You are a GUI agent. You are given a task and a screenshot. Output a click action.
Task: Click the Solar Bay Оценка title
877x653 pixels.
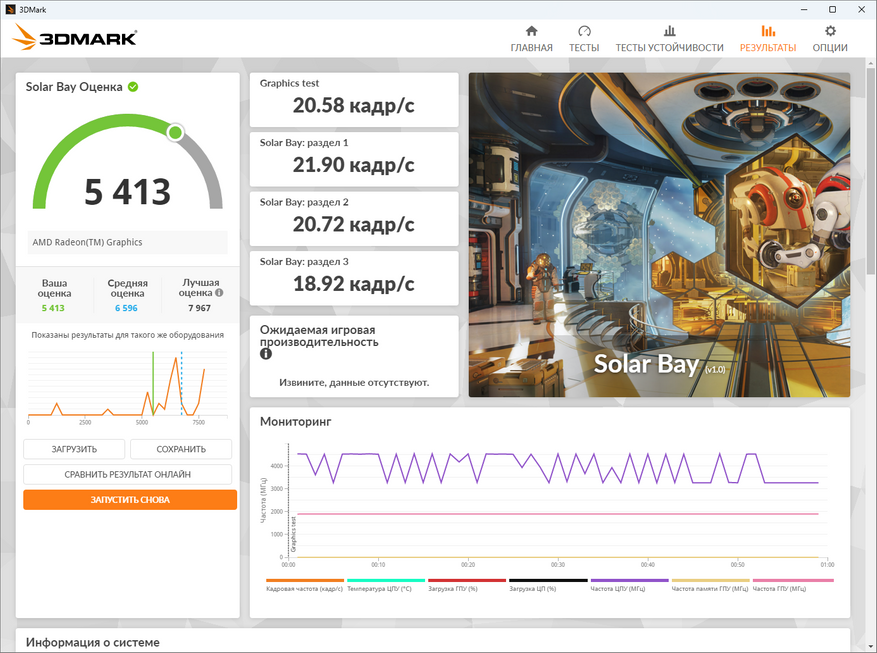[74, 87]
